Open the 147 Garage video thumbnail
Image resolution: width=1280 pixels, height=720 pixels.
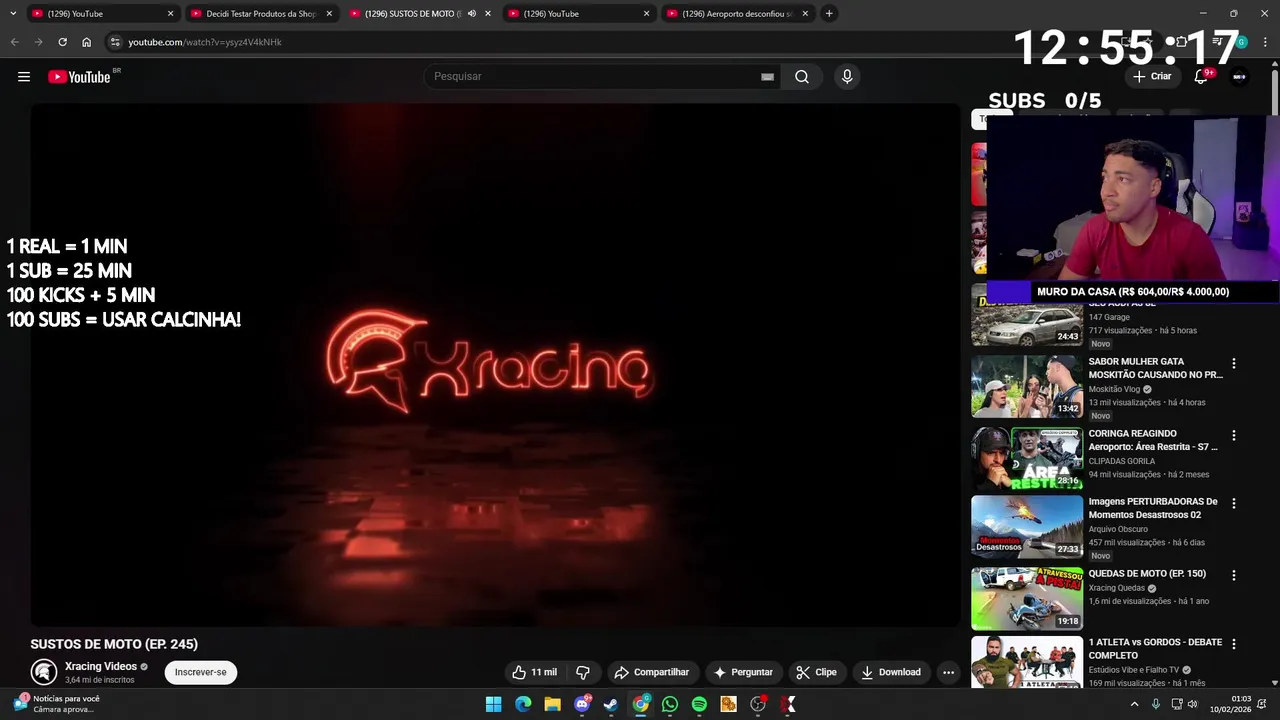(x=1027, y=315)
